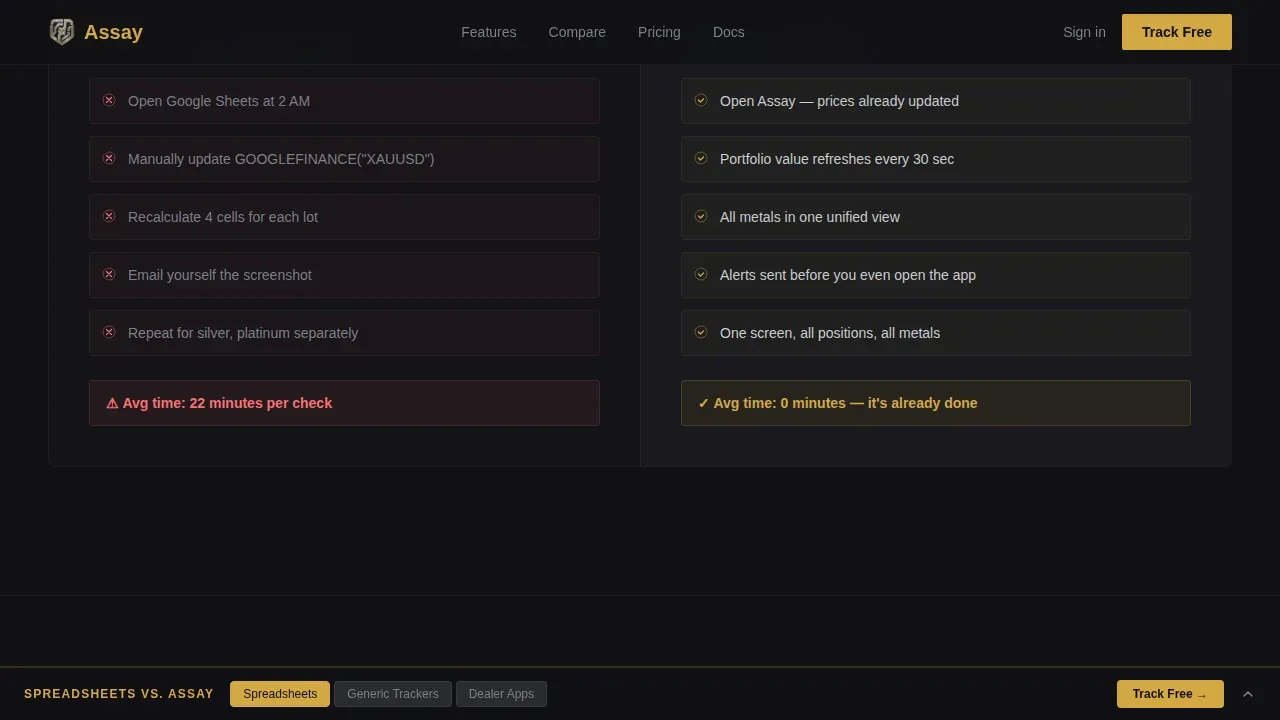
Task: Click X icon next to Email yourself the screenshot
Action: (109, 274)
